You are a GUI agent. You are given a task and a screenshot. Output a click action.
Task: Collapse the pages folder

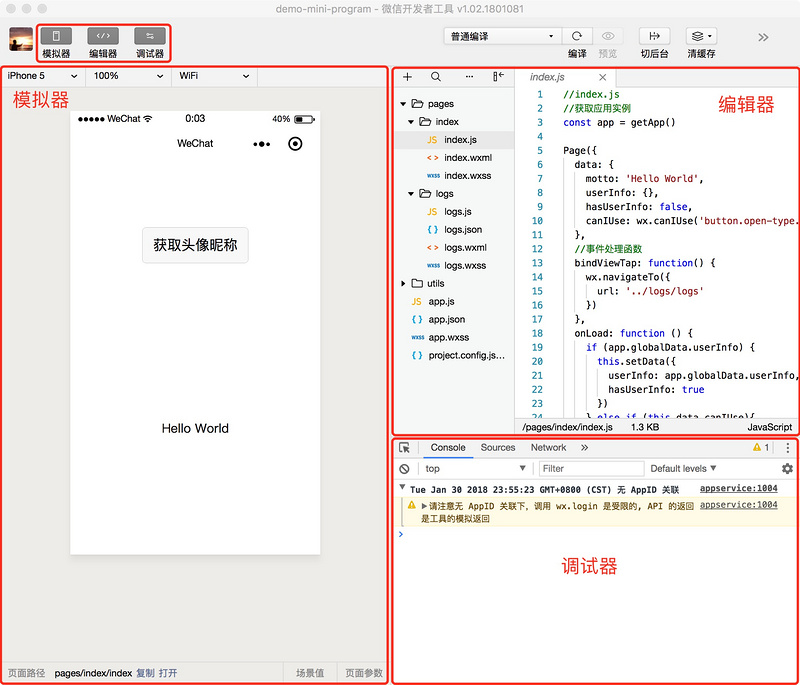[x=403, y=104]
